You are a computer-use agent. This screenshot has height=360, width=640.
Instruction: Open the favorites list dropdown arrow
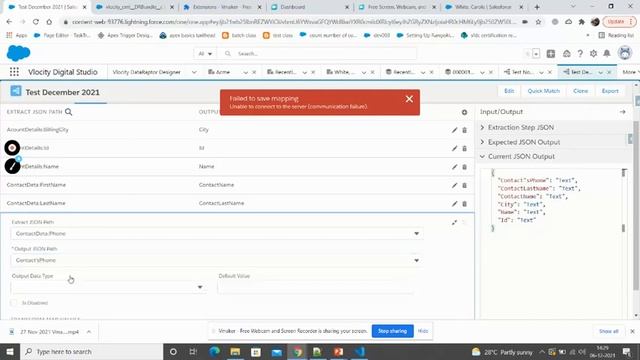pyautogui.click(x=536, y=53)
